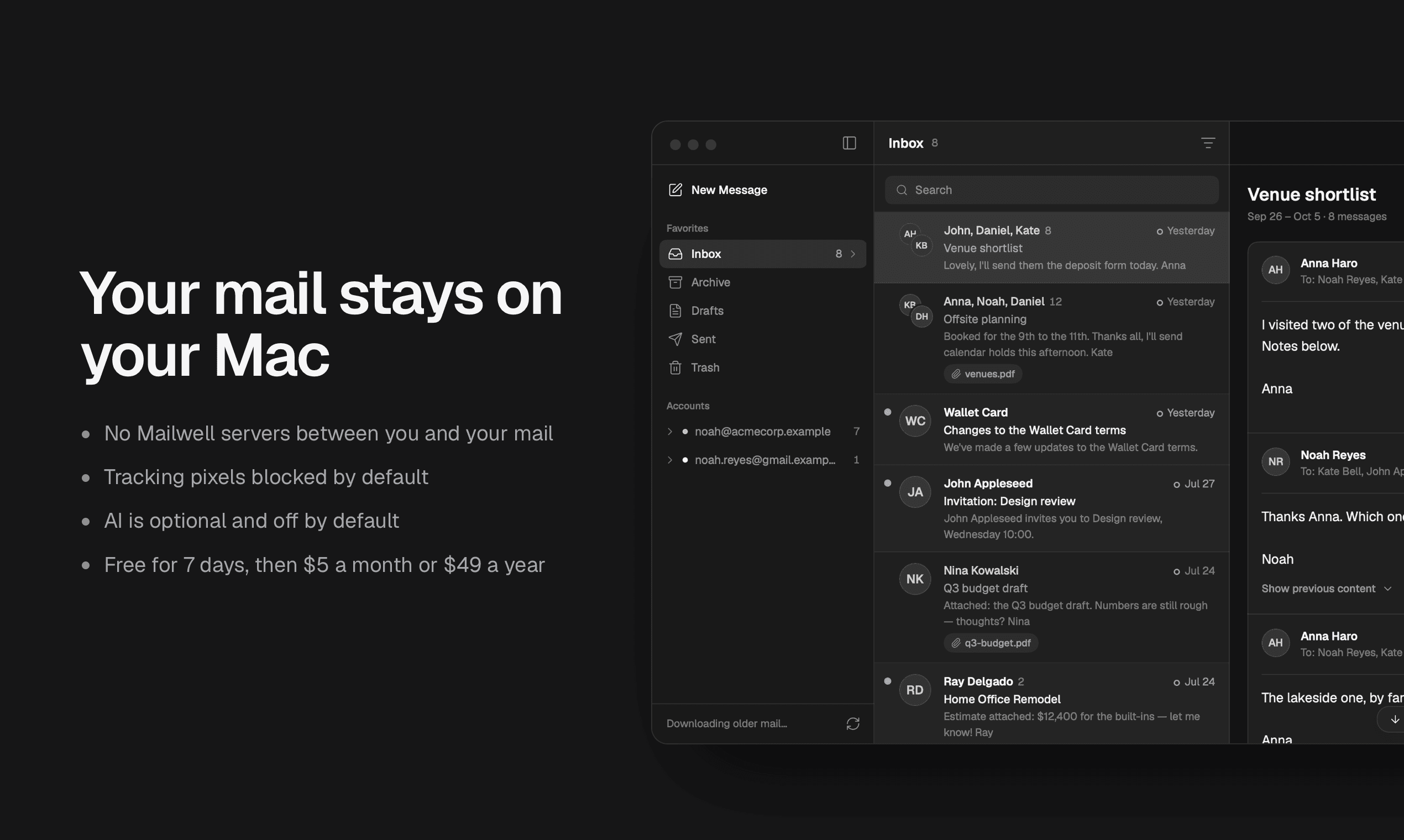Open Invitation: Design review email

pos(1051,508)
